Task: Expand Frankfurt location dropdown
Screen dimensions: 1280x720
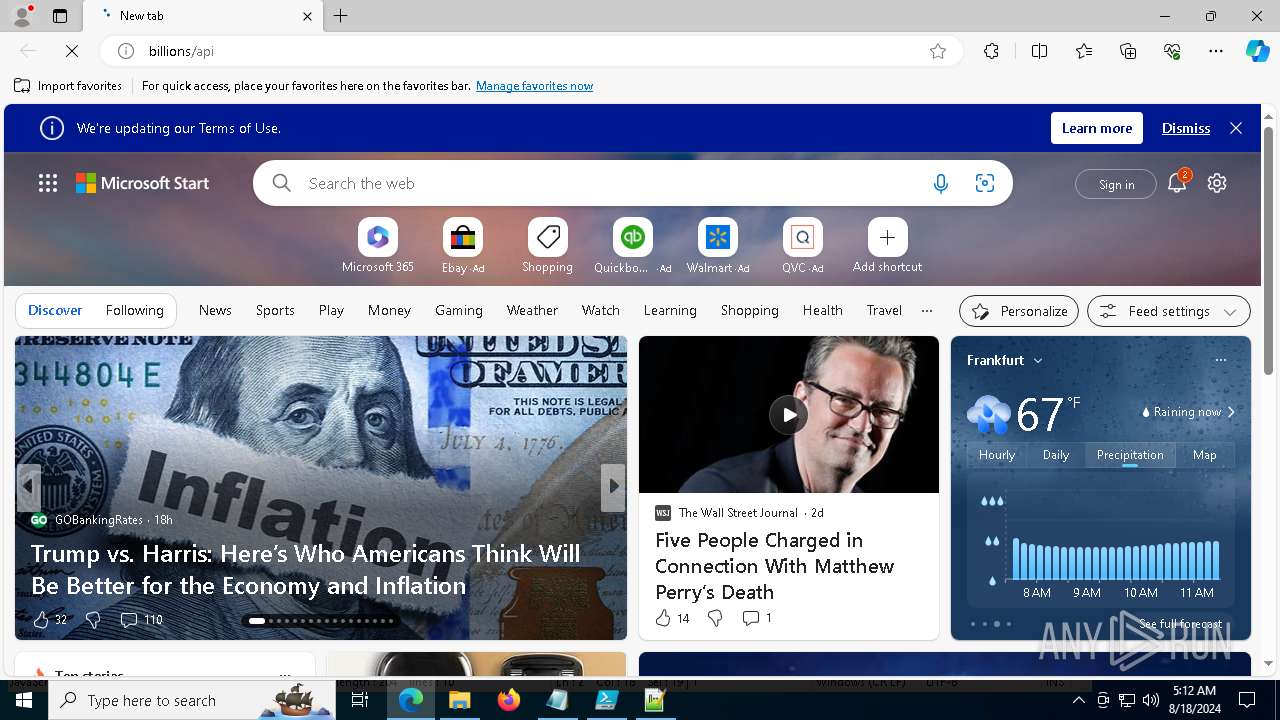Action: pyautogui.click(x=1038, y=361)
